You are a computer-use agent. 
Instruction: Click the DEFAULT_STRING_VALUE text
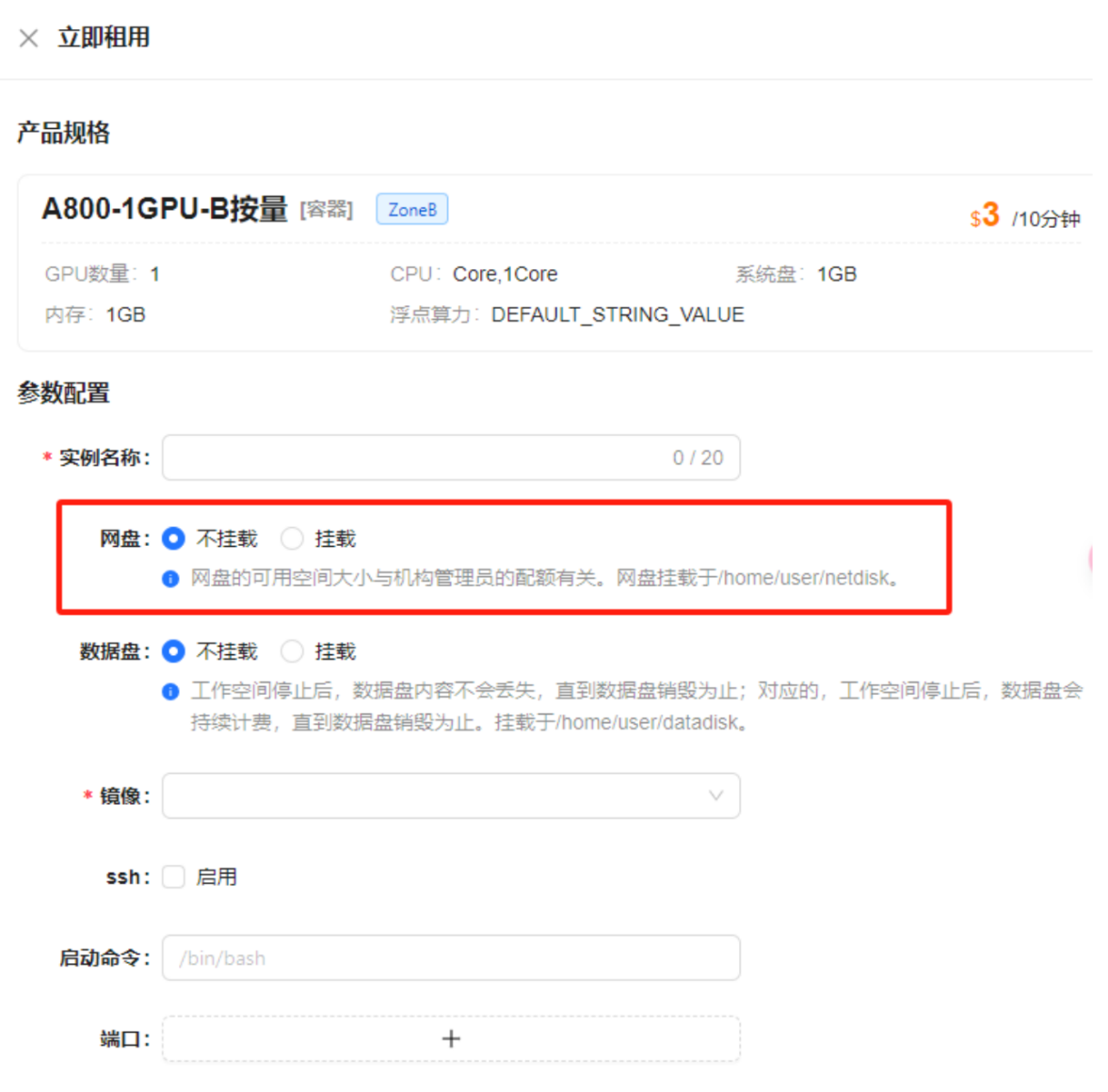tap(618, 314)
